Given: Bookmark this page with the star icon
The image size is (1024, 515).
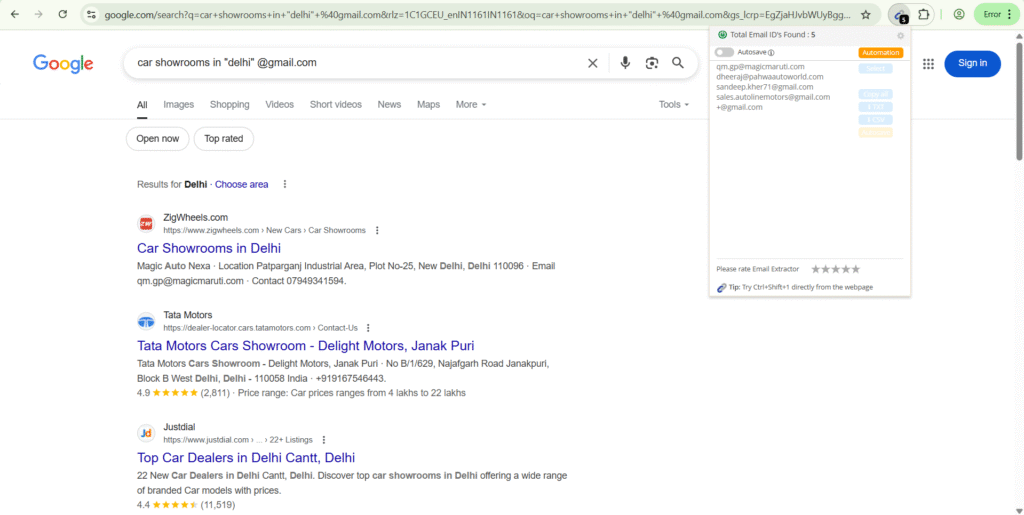Looking at the screenshot, I should point(865,14).
